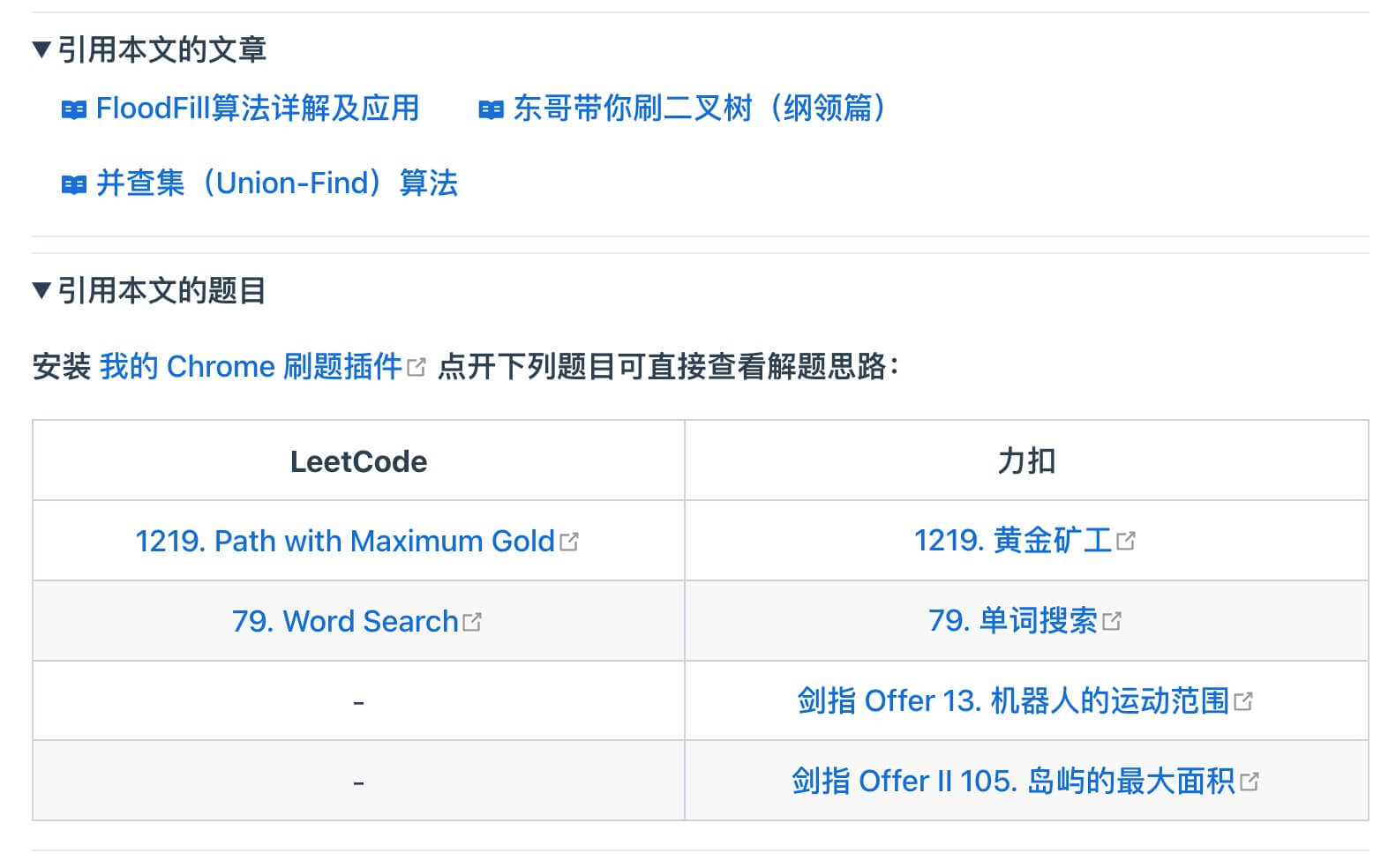Open 剑指 Offer II 105. 岛屿的最大面积
The image size is (1396, 868).
(1013, 782)
